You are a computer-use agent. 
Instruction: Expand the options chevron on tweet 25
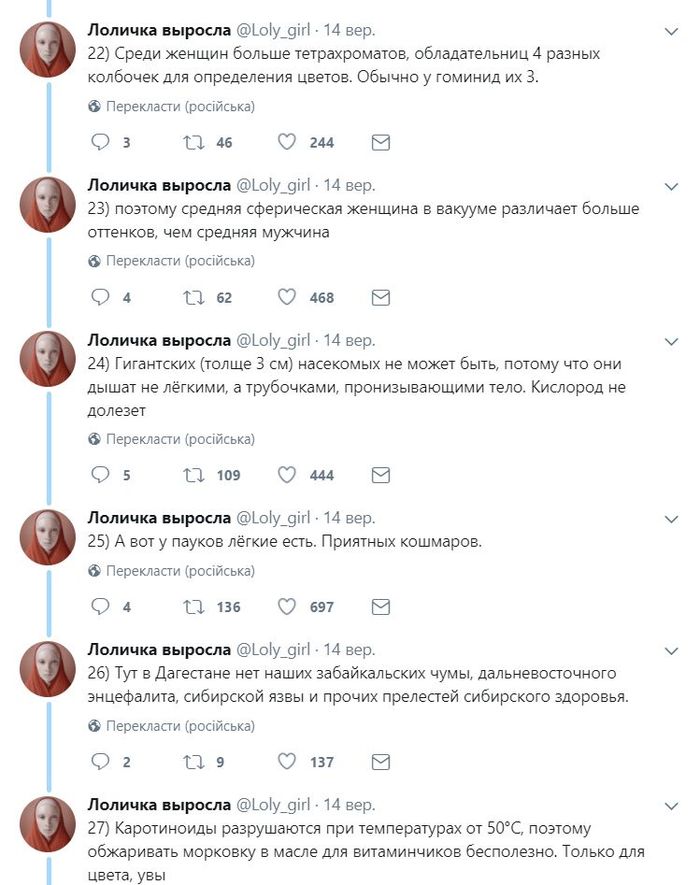[671, 519]
